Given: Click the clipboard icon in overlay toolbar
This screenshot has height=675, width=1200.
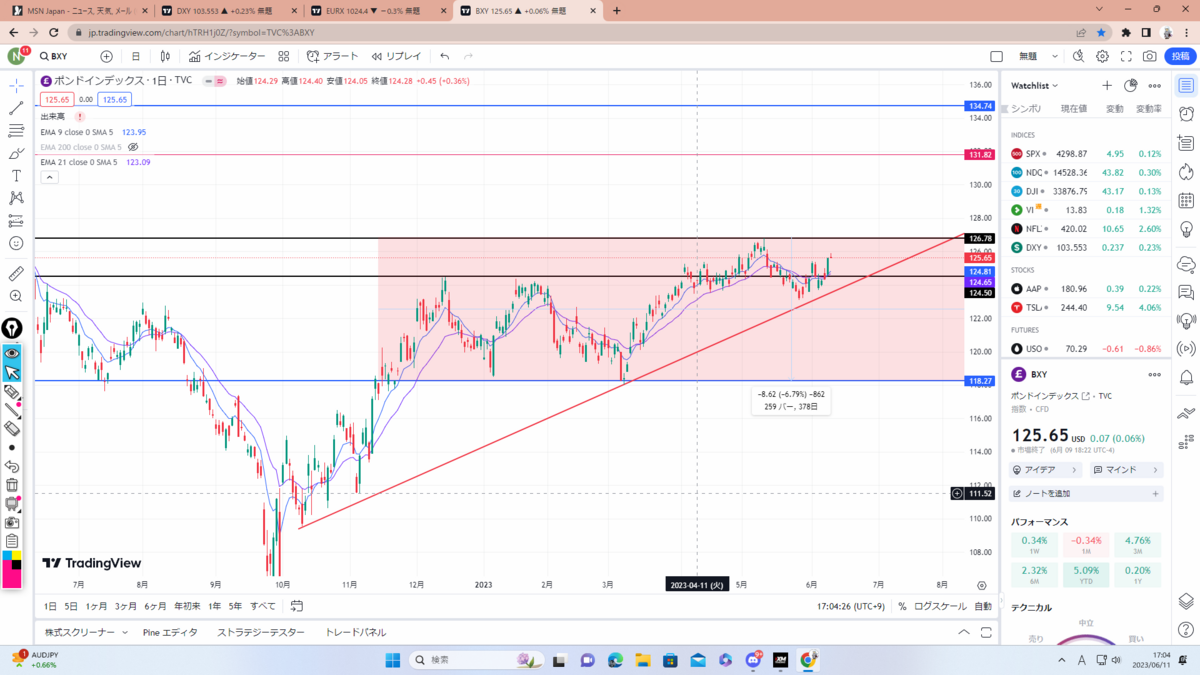Looking at the screenshot, I should 12,541.
